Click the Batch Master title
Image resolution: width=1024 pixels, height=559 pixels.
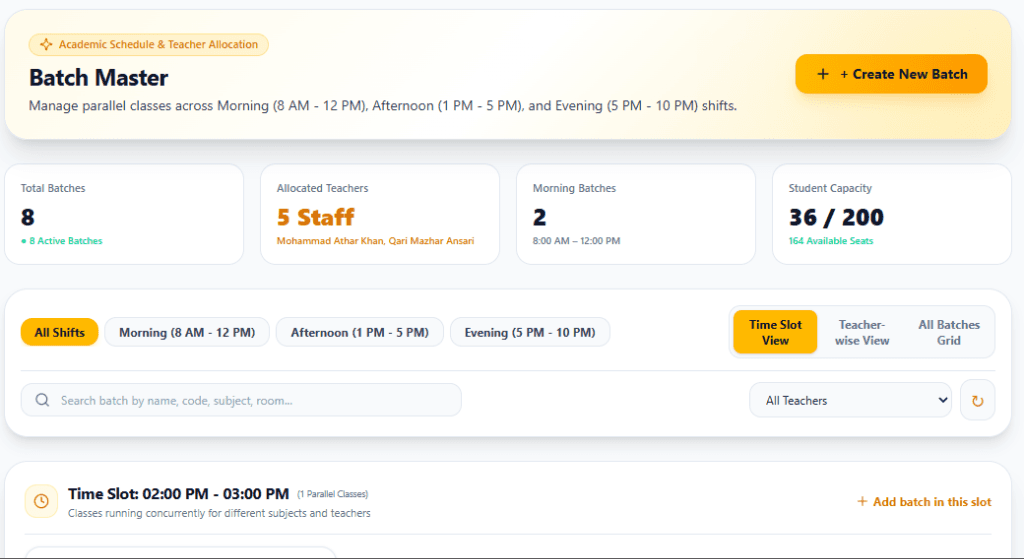tap(99, 78)
